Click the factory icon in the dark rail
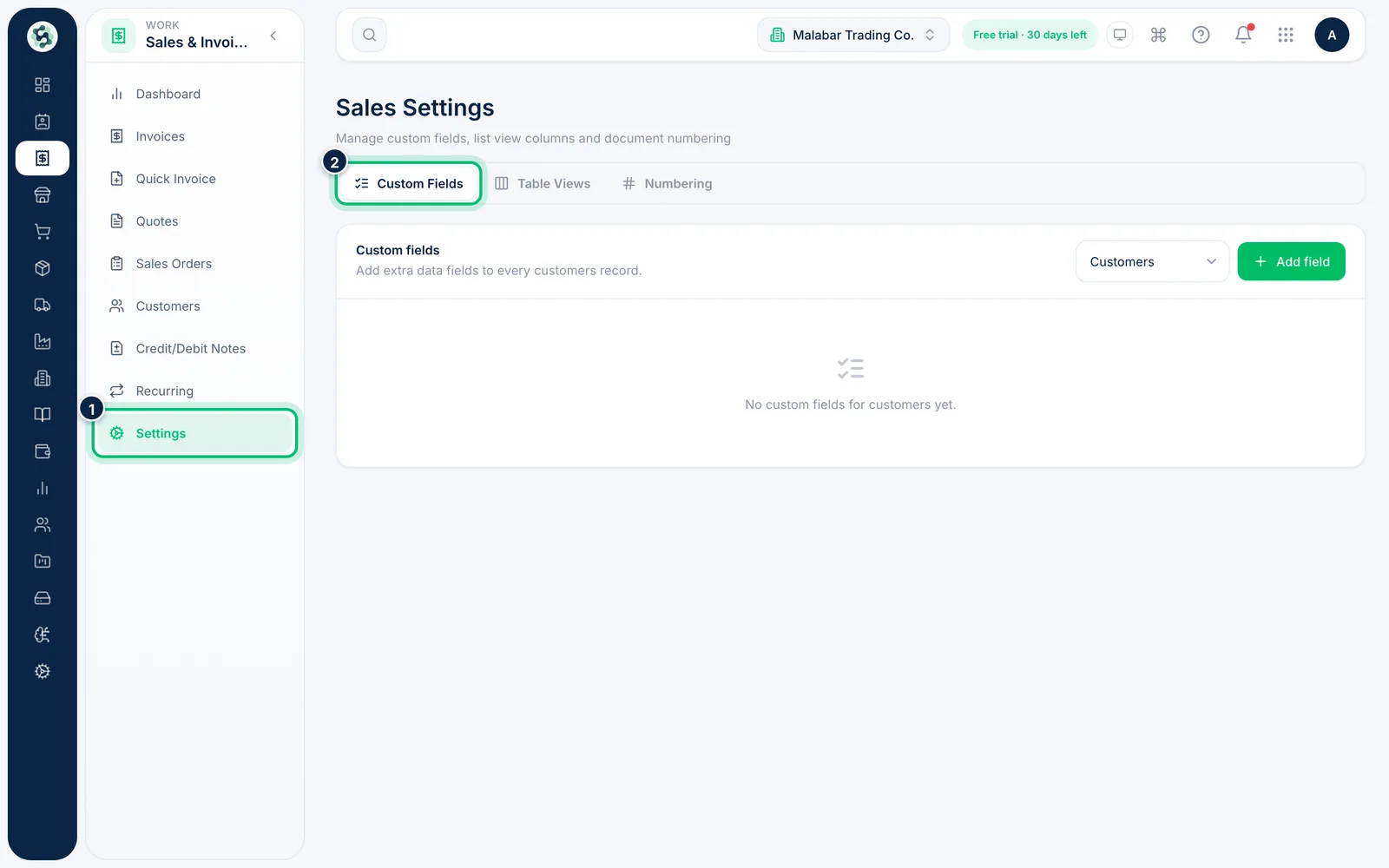Image resolution: width=1389 pixels, height=868 pixels. (42, 342)
